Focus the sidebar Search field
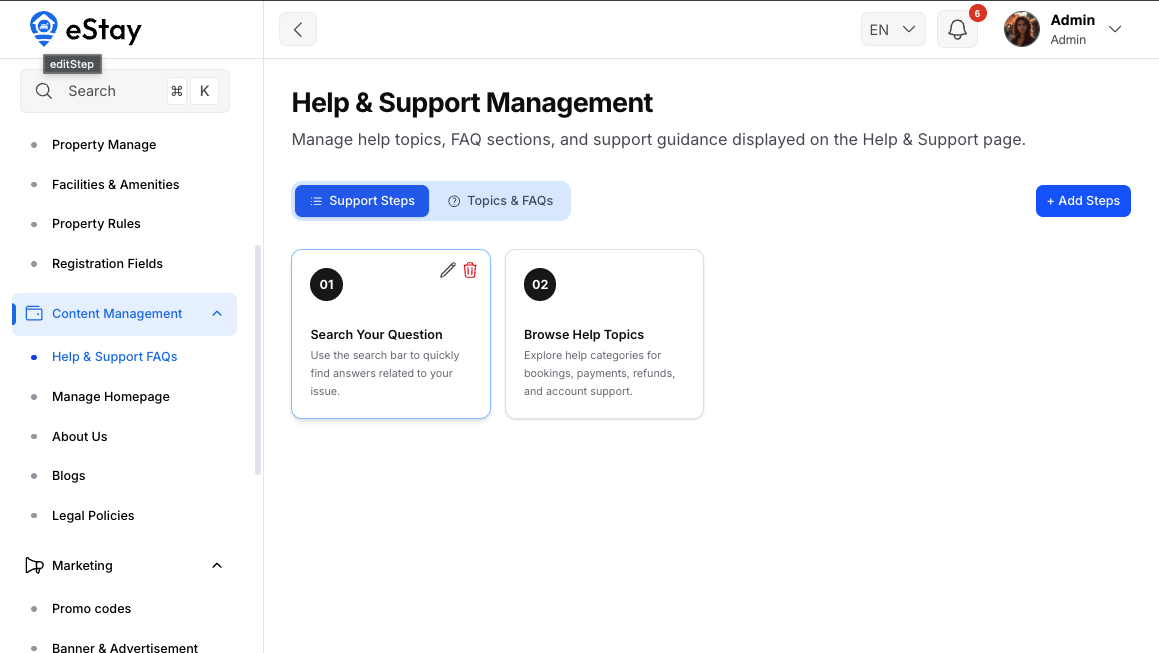Image resolution: width=1159 pixels, height=653 pixels. tap(125, 91)
